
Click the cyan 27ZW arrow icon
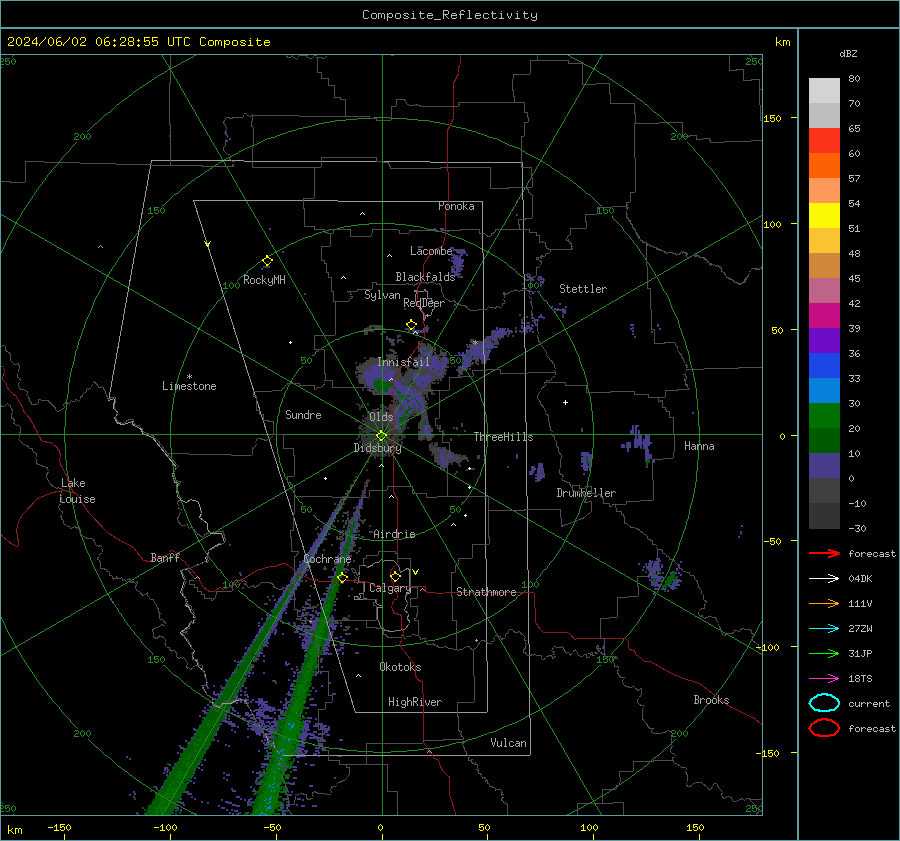(824, 629)
